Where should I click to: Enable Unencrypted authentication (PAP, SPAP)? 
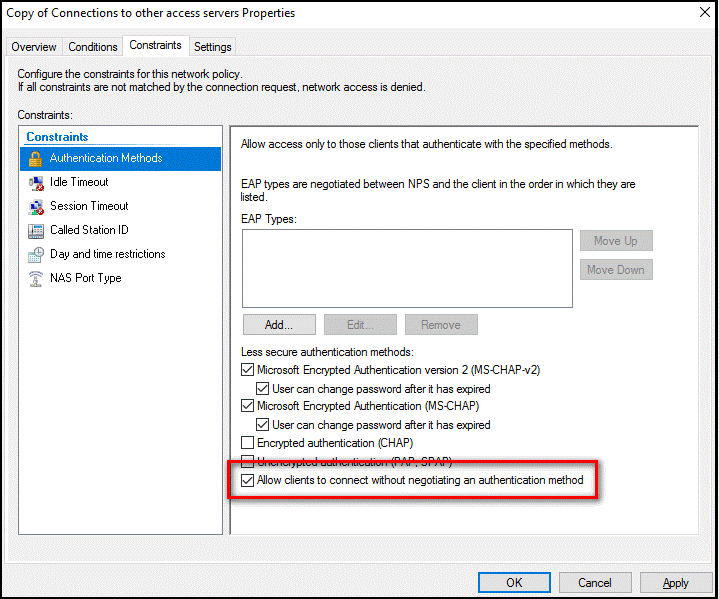point(247,460)
